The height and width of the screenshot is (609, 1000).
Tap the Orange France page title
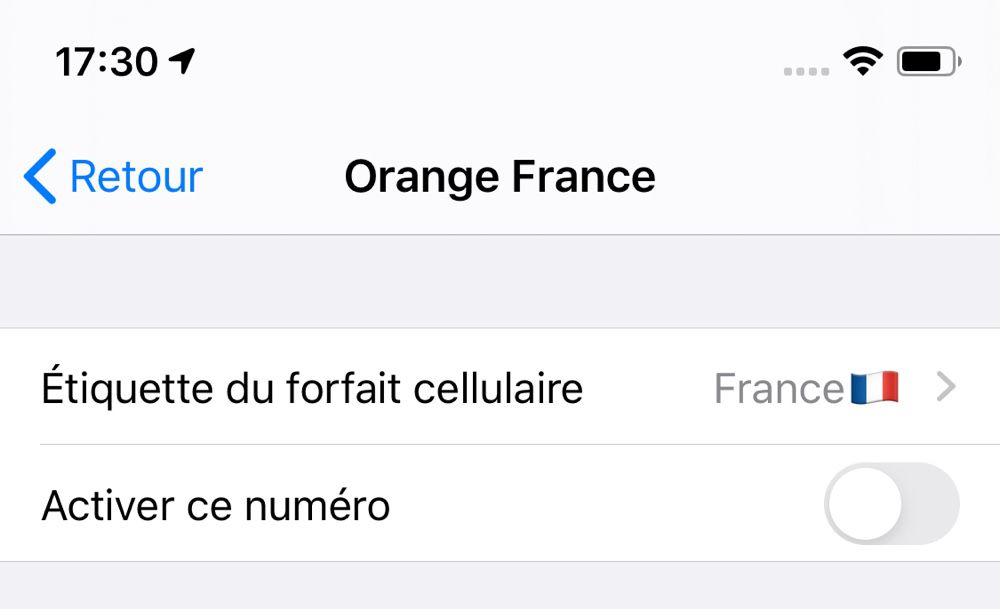[x=500, y=177]
